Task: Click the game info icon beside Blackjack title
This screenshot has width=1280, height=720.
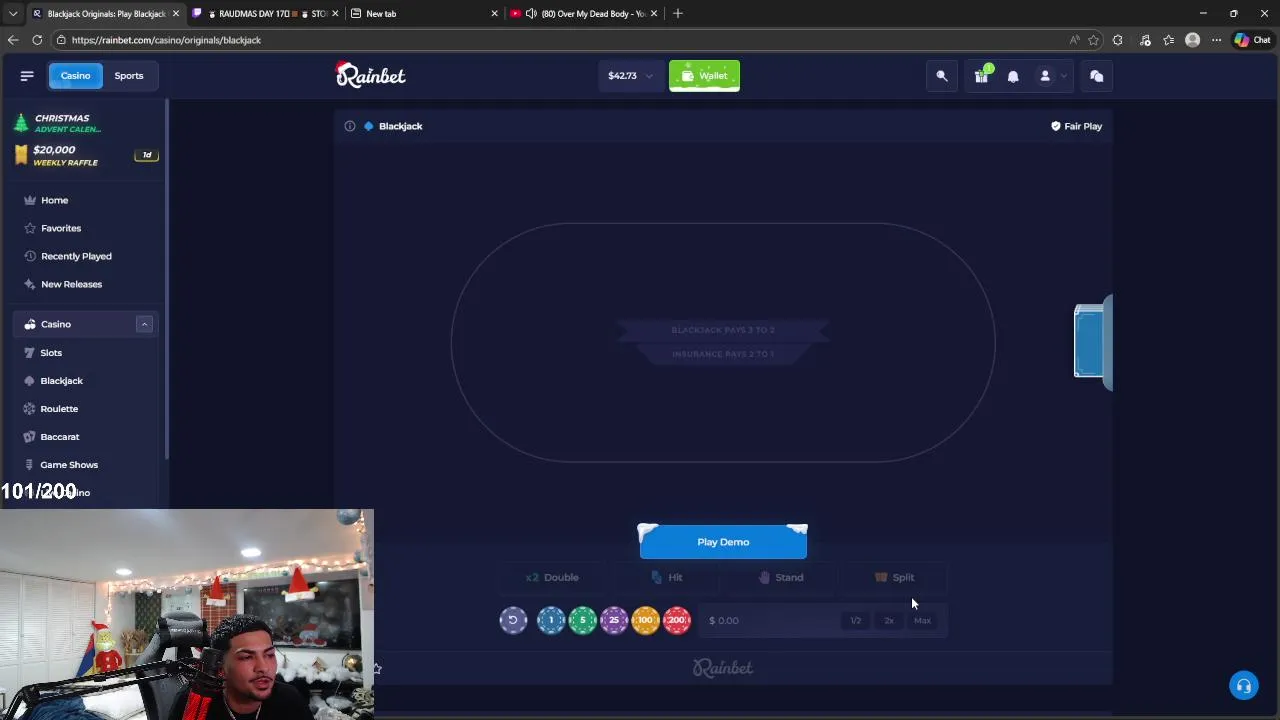Action: point(350,126)
